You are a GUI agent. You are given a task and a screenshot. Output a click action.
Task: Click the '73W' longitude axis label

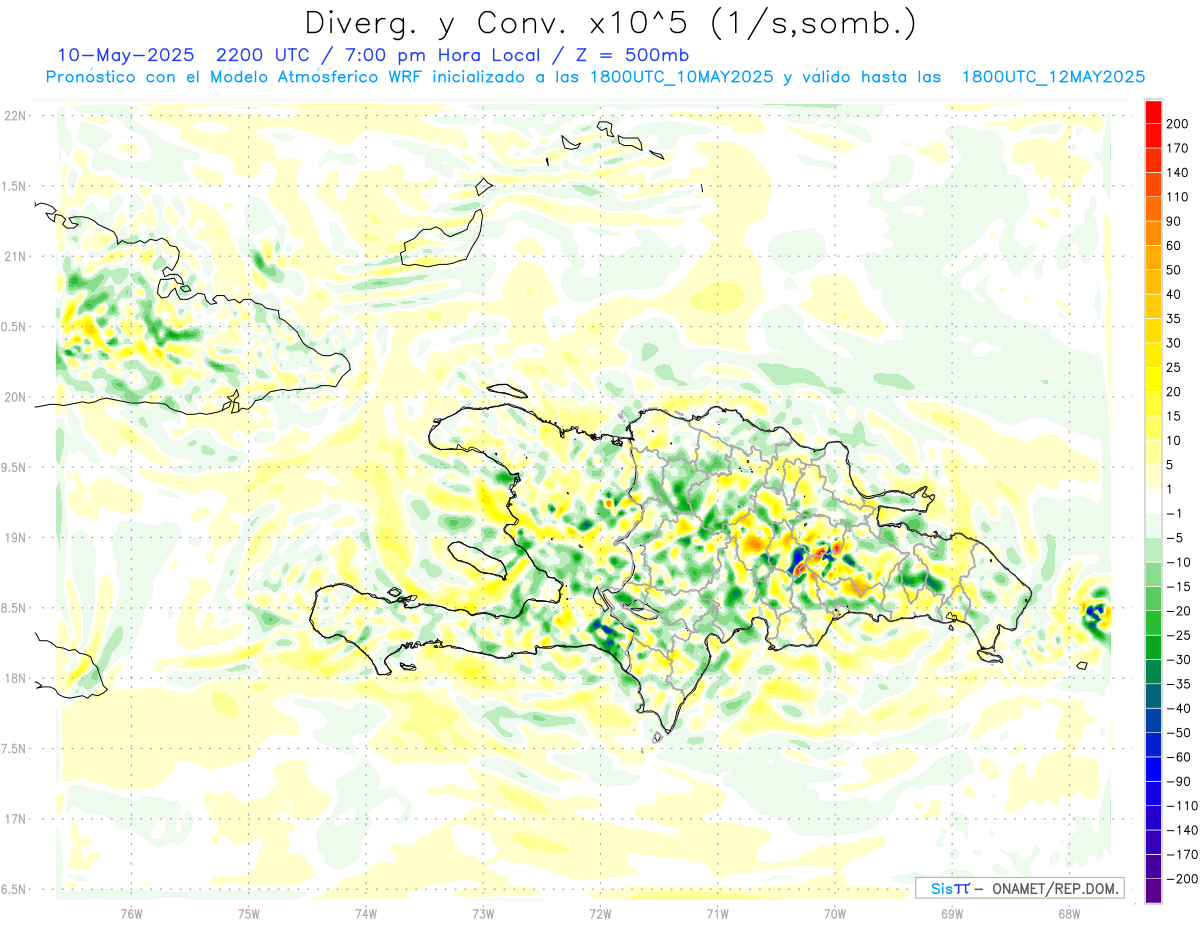[483, 914]
